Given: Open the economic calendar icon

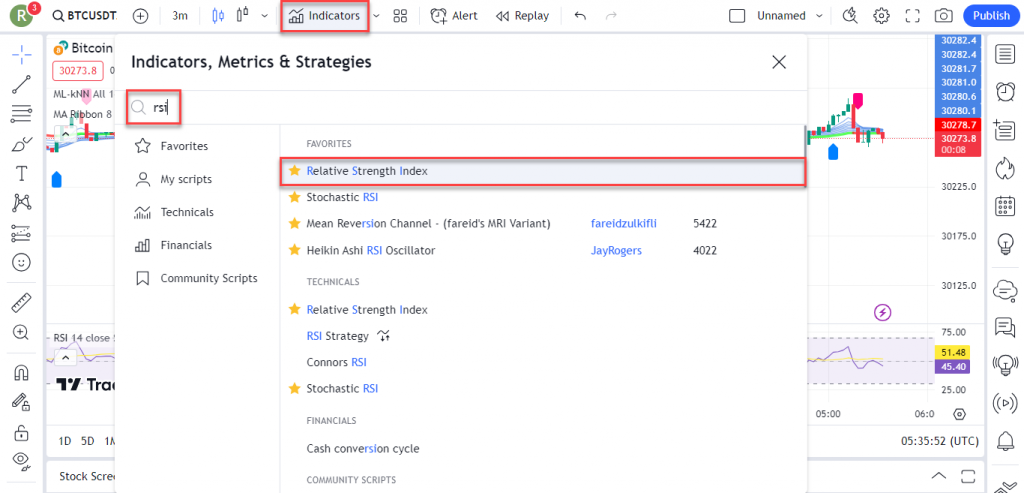Looking at the screenshot, I should pyautogui.click(x=1006, y=206).
